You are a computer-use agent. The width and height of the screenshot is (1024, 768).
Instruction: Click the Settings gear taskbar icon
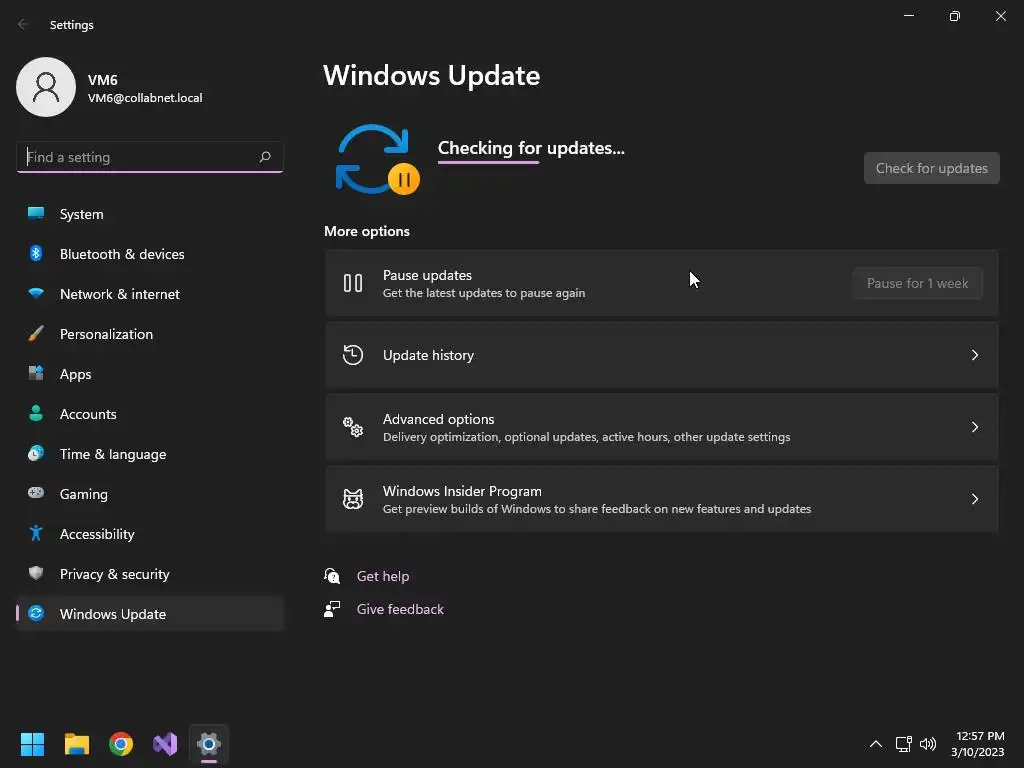(x=209, y=743)
